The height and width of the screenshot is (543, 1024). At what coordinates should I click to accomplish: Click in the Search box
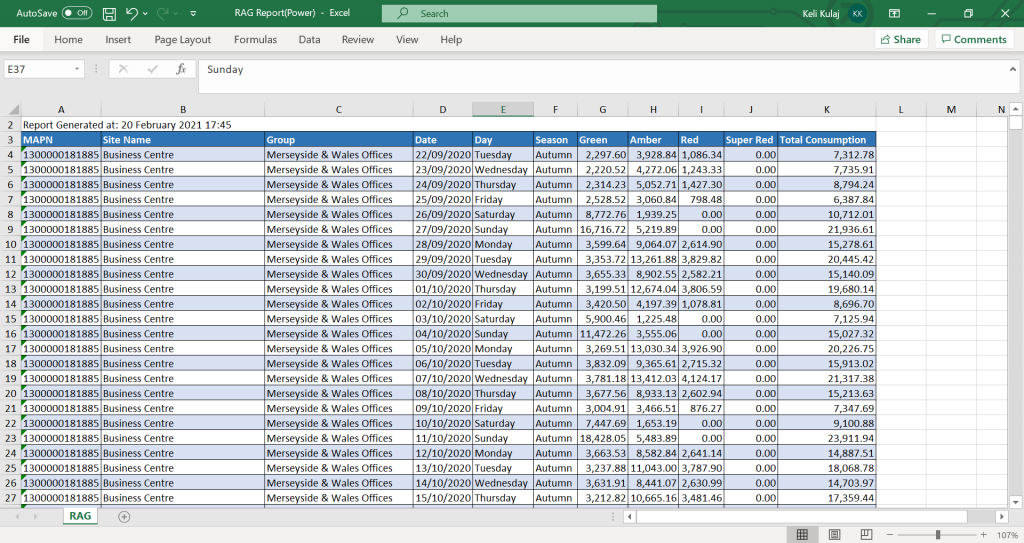[x=520, y=14]
